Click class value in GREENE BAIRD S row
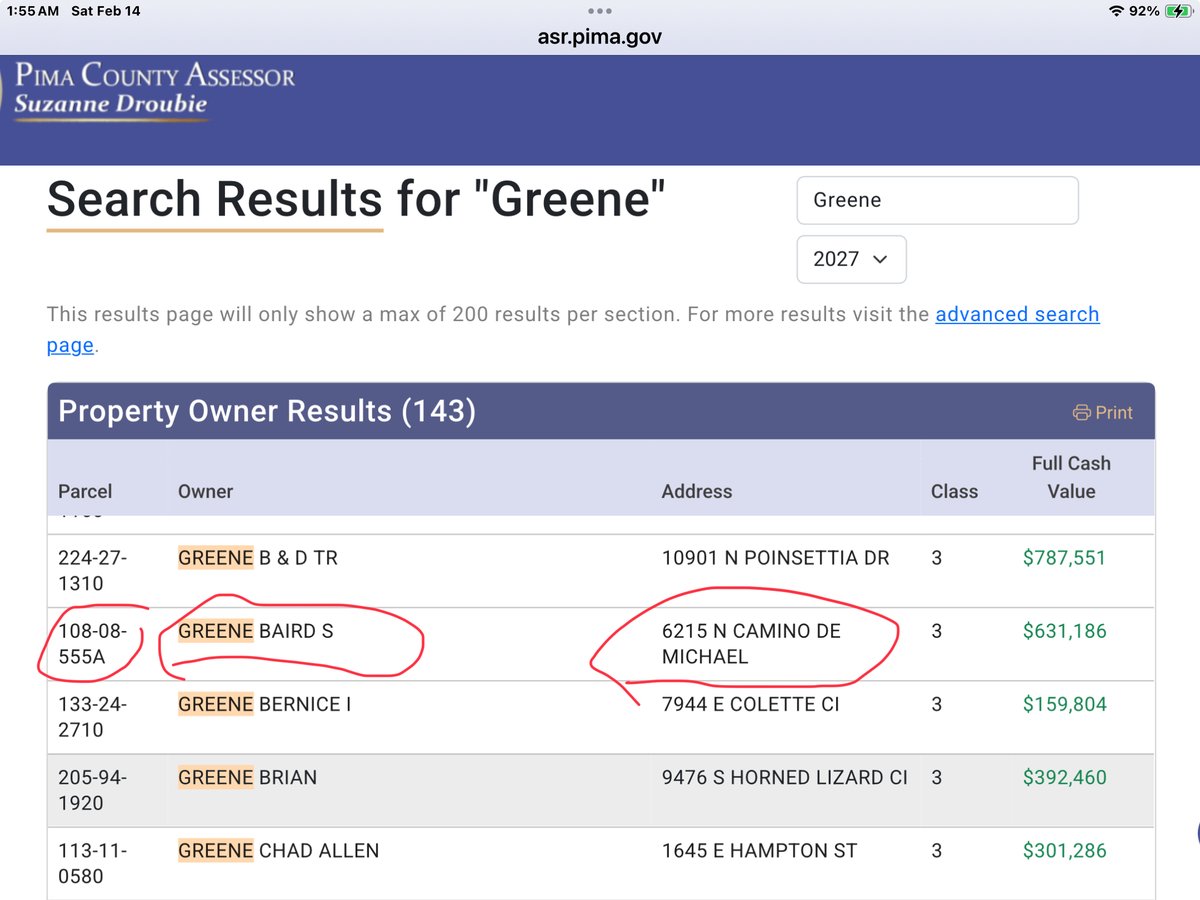1200x900 pixels. coord(936,631)
